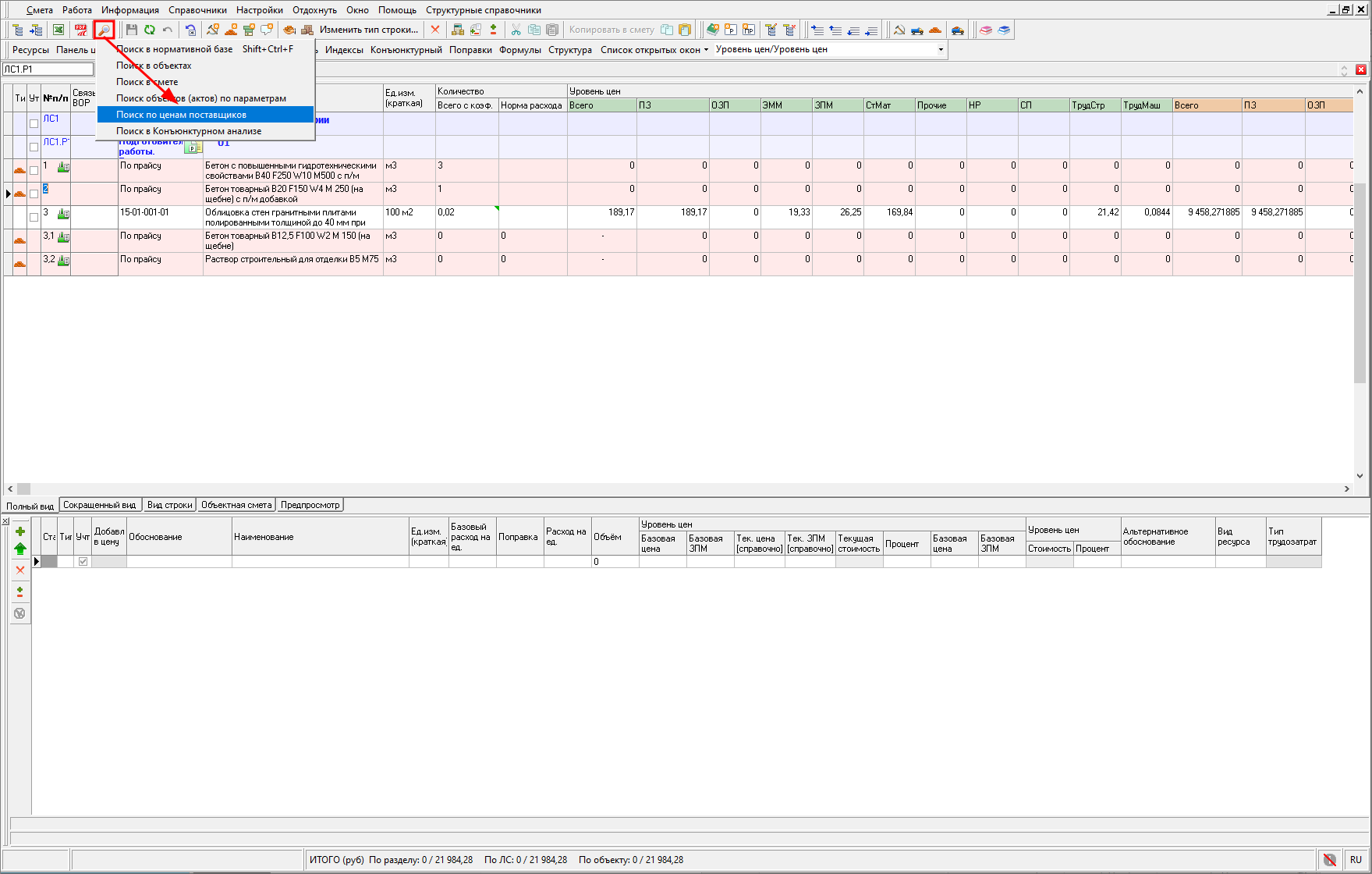
Task: Add resource with green plus icon
Action: 20,531
